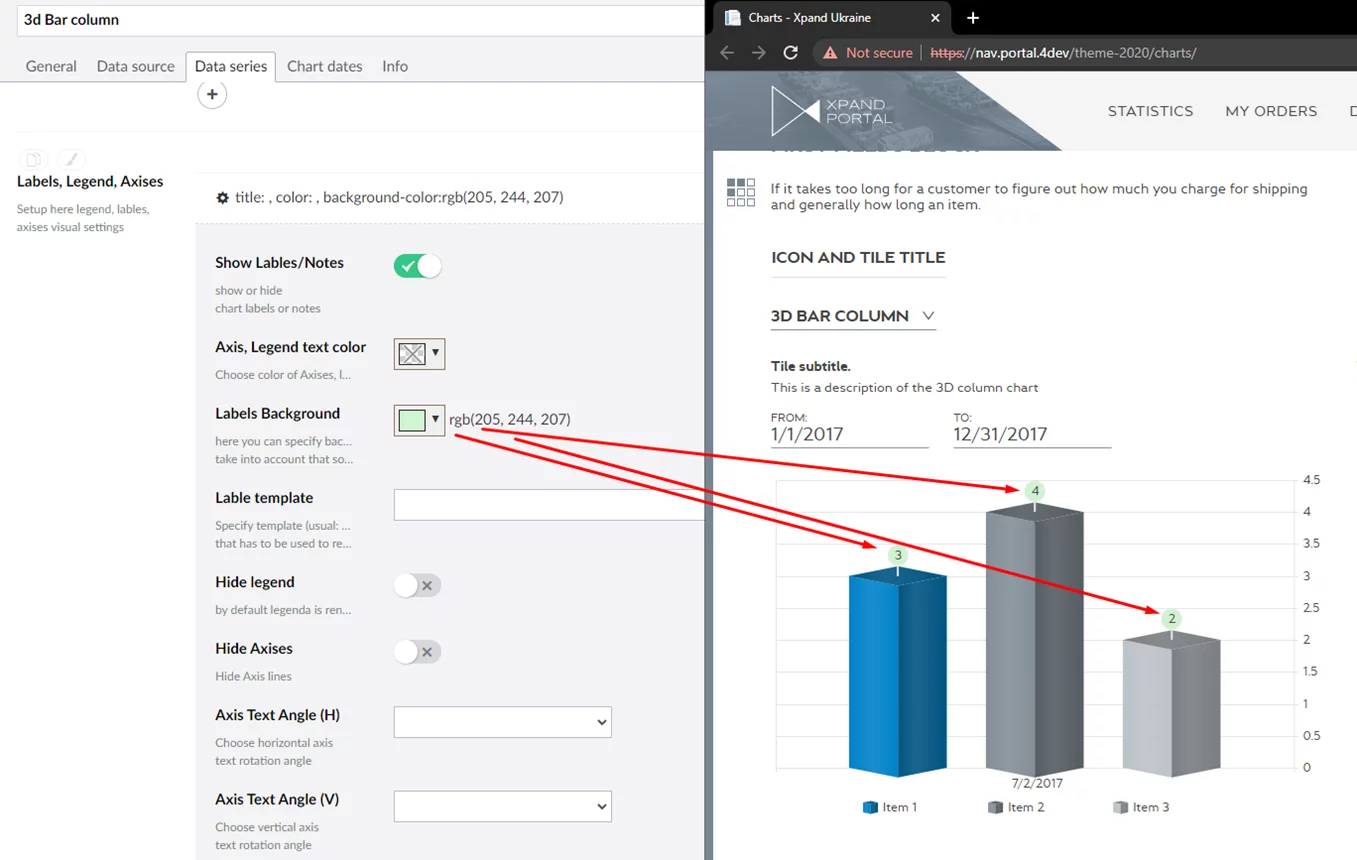Open a new browser tab

pyautogui.click(x=973, y=18)
